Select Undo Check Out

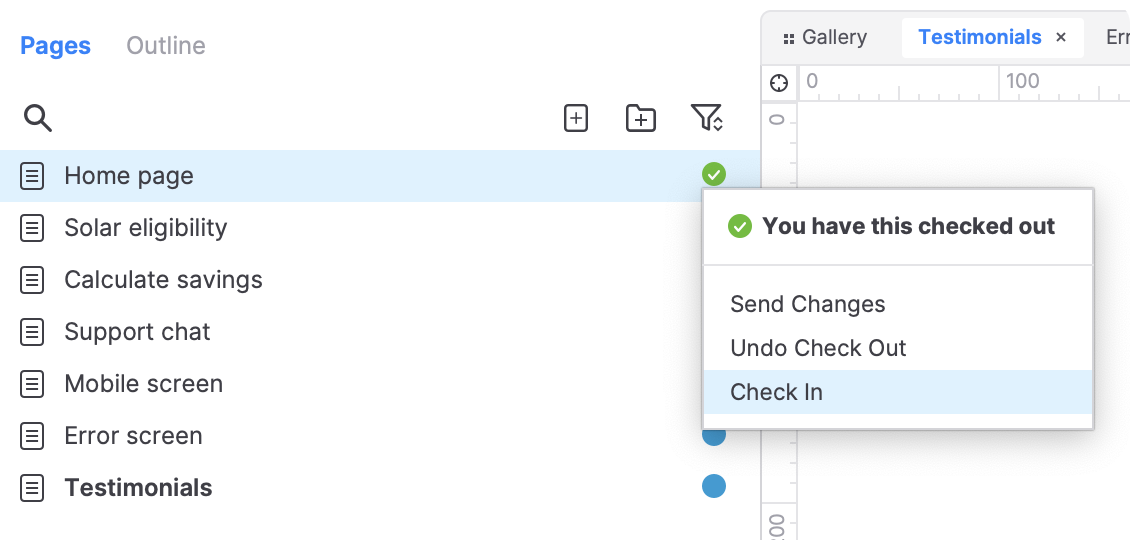point(818,348)
